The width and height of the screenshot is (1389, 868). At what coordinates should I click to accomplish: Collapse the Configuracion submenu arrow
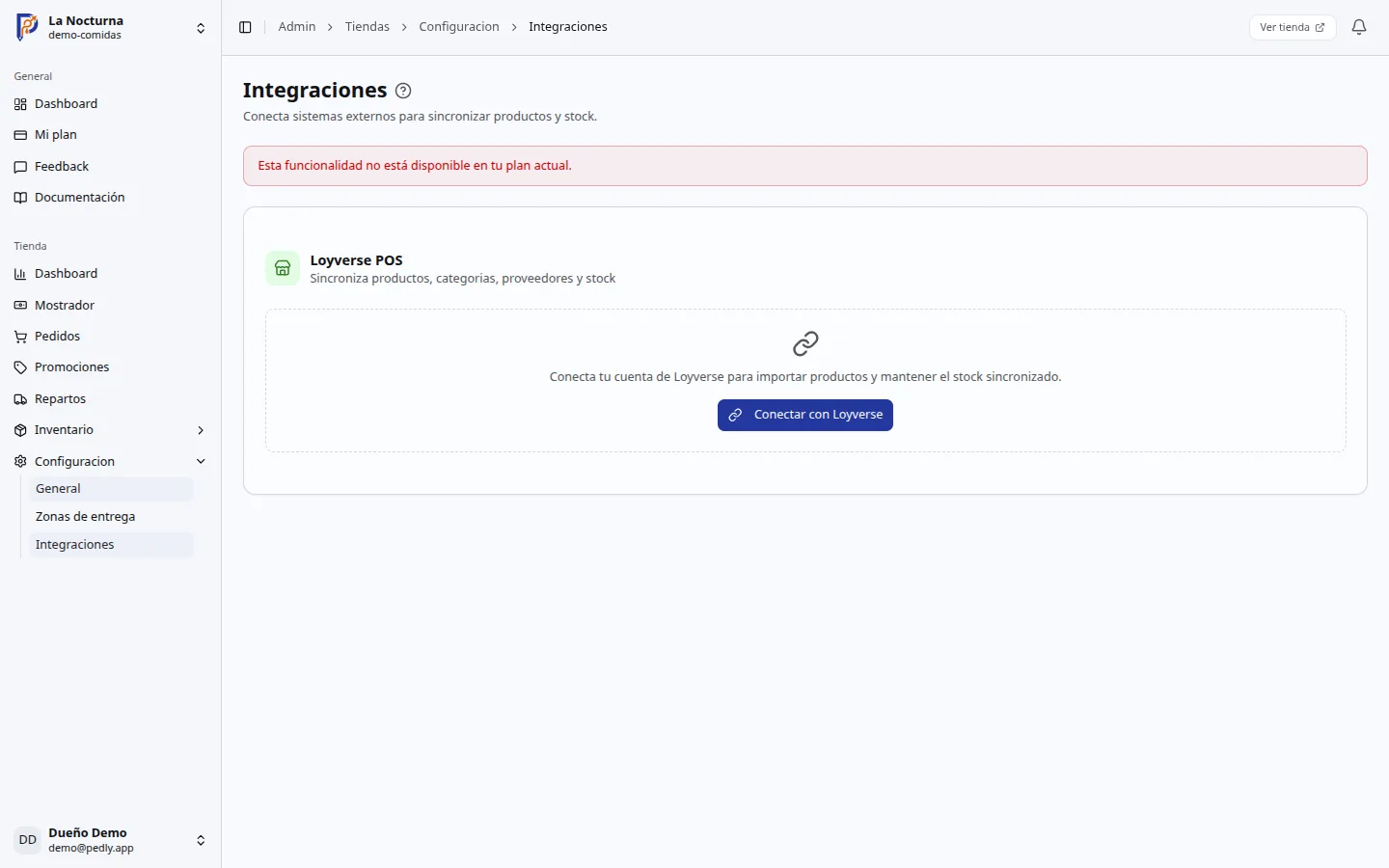click(x=201, y=461)
